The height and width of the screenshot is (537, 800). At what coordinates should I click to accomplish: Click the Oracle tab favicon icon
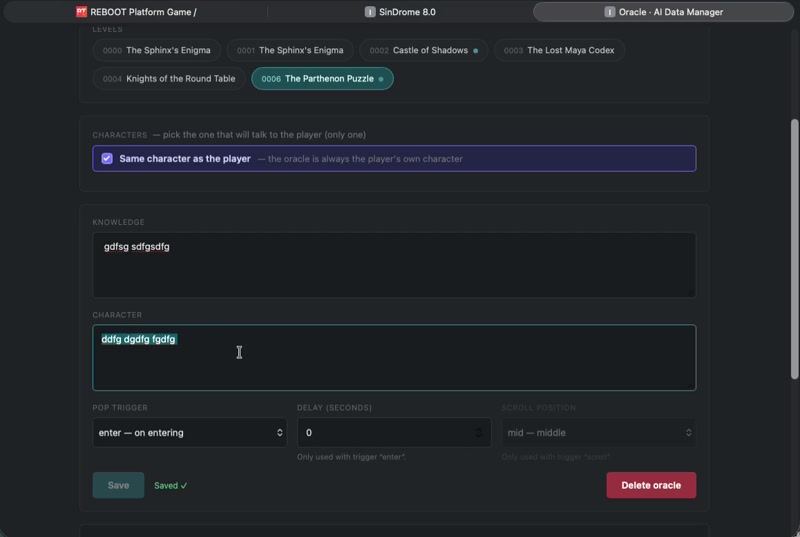point(610,12)
